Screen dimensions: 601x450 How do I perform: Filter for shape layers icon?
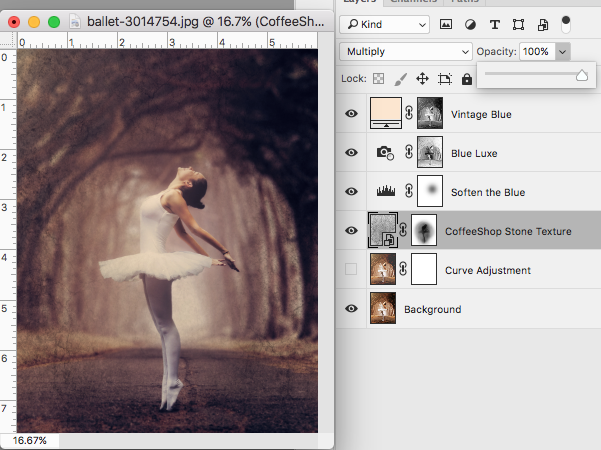[518, 25]
